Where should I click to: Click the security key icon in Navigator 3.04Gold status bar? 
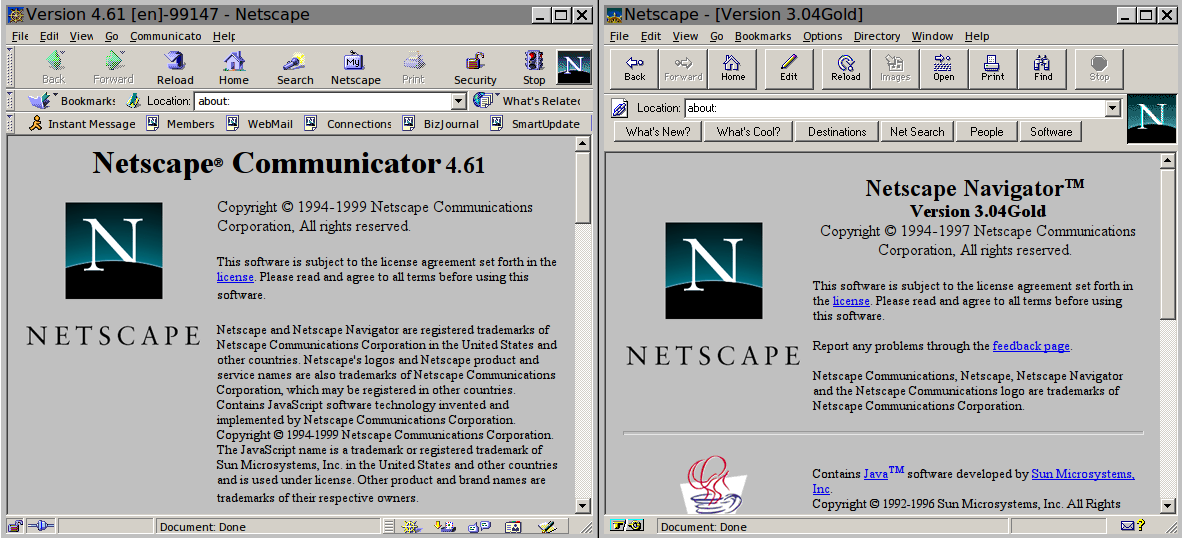626,526
